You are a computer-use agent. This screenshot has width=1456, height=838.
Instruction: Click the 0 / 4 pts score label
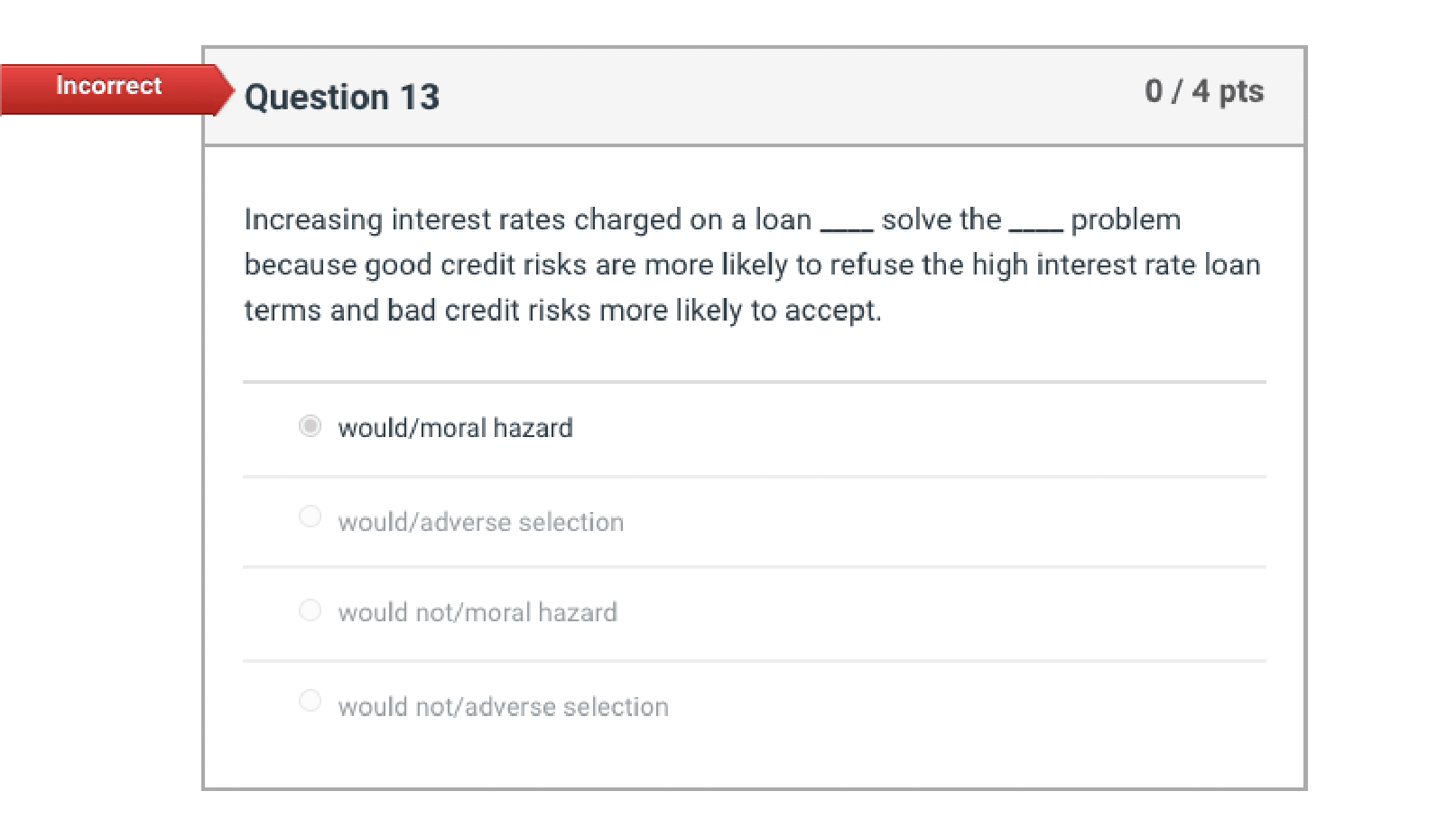[1205, 90]
